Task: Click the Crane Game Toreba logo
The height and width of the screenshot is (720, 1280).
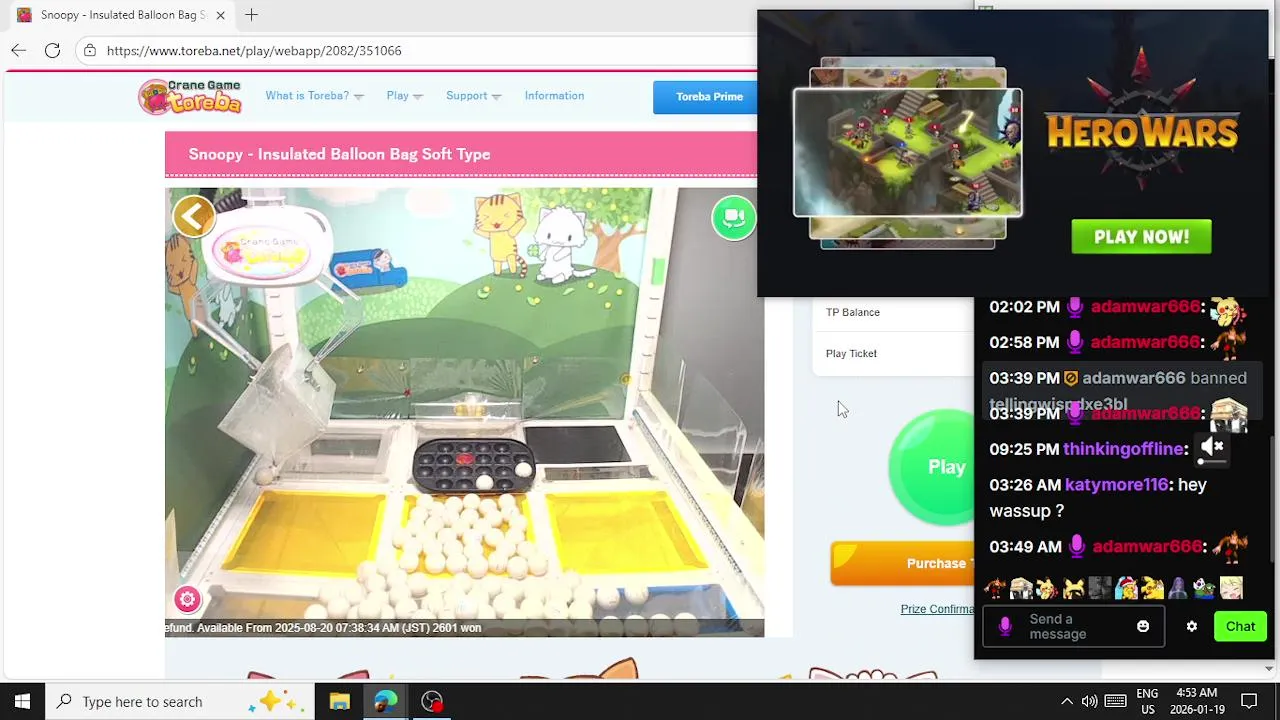Action: coord(190,97)
